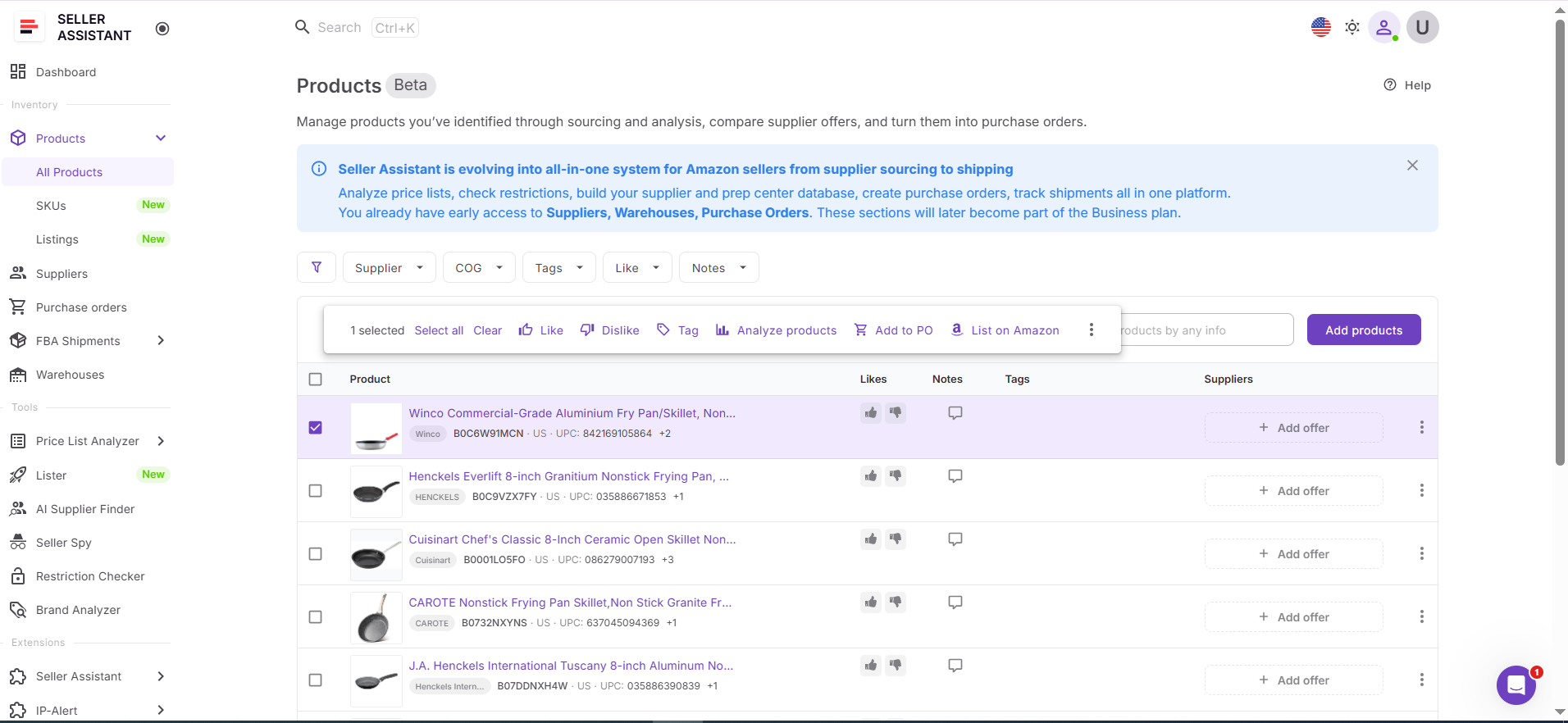
Task: Add offer for Winco Fry Pan
Action: pyautogui.click(x=1293, y=427)
